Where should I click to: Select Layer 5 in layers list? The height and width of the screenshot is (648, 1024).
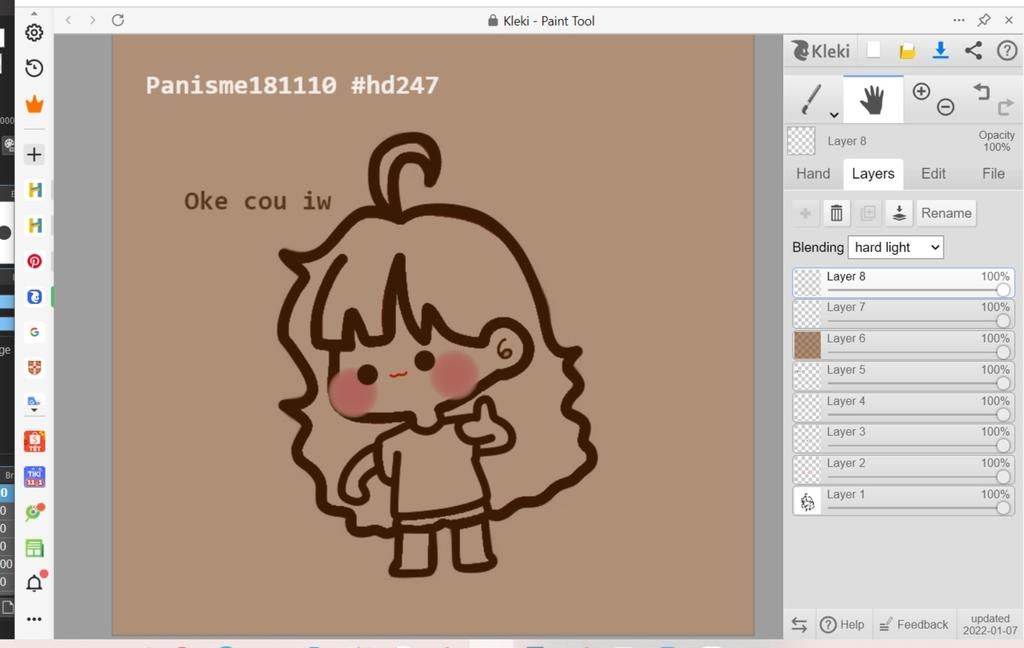pos(903,377)
